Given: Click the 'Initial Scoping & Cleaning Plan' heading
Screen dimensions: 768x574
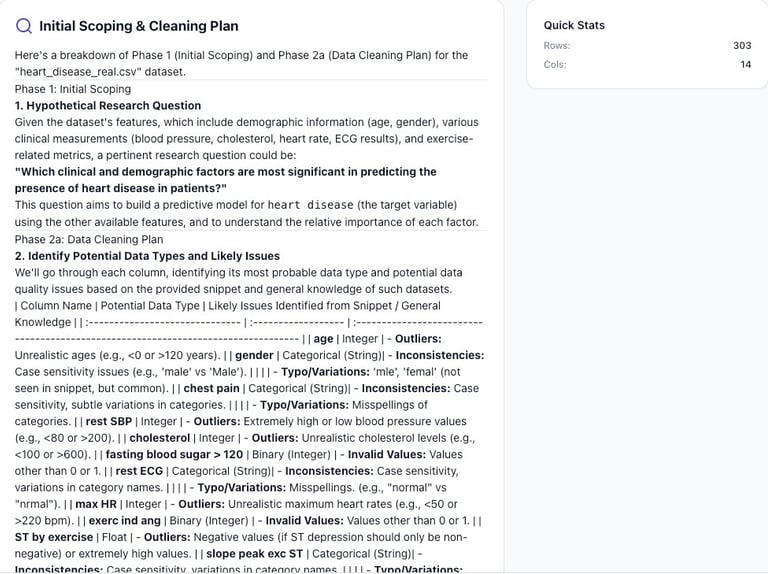Looking at the screenshot, I should pos(139,26).
